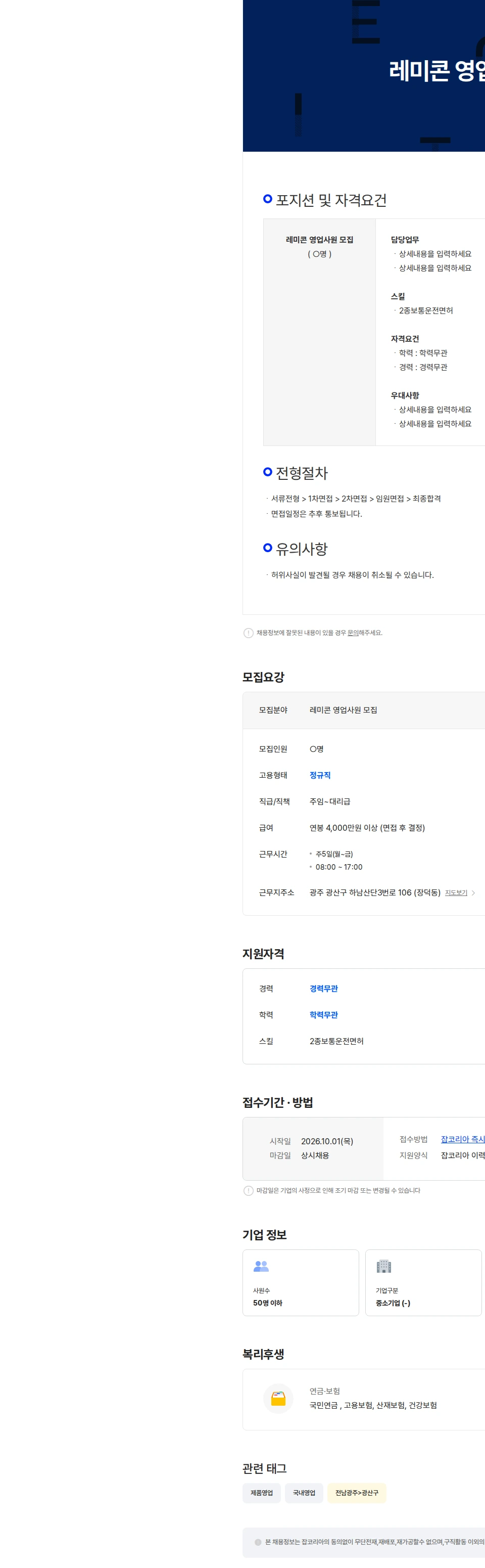485x1568 pixels.
Task: Click the 2종보통운전면허 skill in 지원자격
Action: [x=336, y=1041]
